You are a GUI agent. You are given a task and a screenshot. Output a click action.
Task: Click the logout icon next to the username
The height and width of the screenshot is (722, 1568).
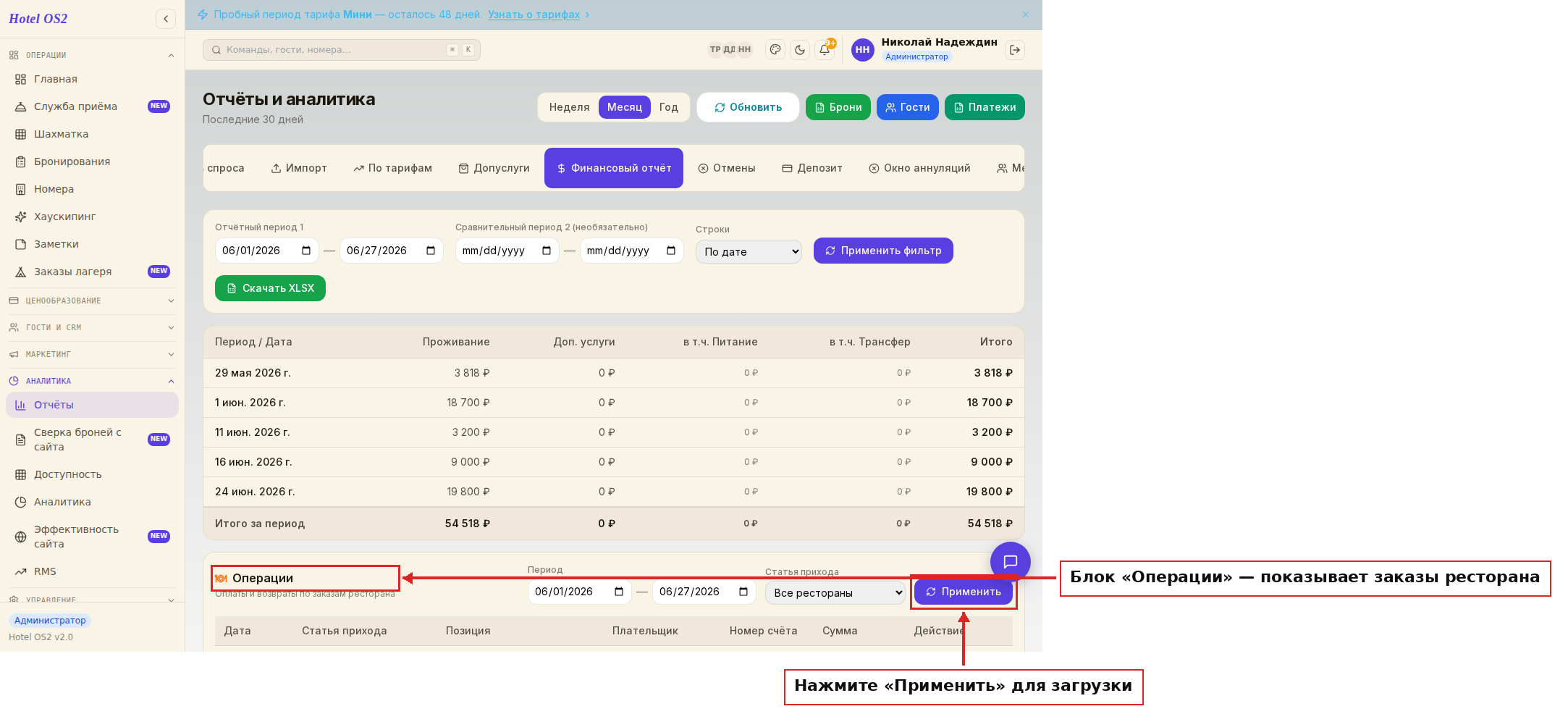pos(1015,50)
